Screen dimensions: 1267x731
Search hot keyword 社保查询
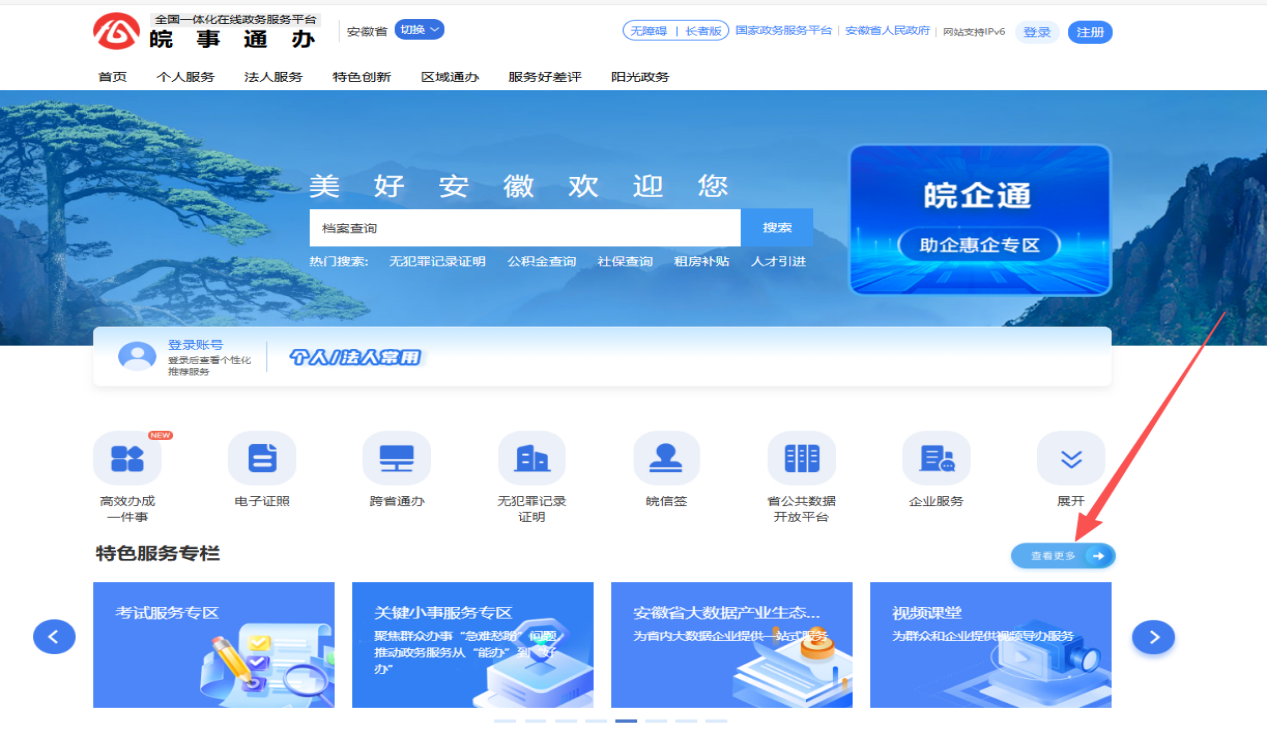tap(625, 262)
